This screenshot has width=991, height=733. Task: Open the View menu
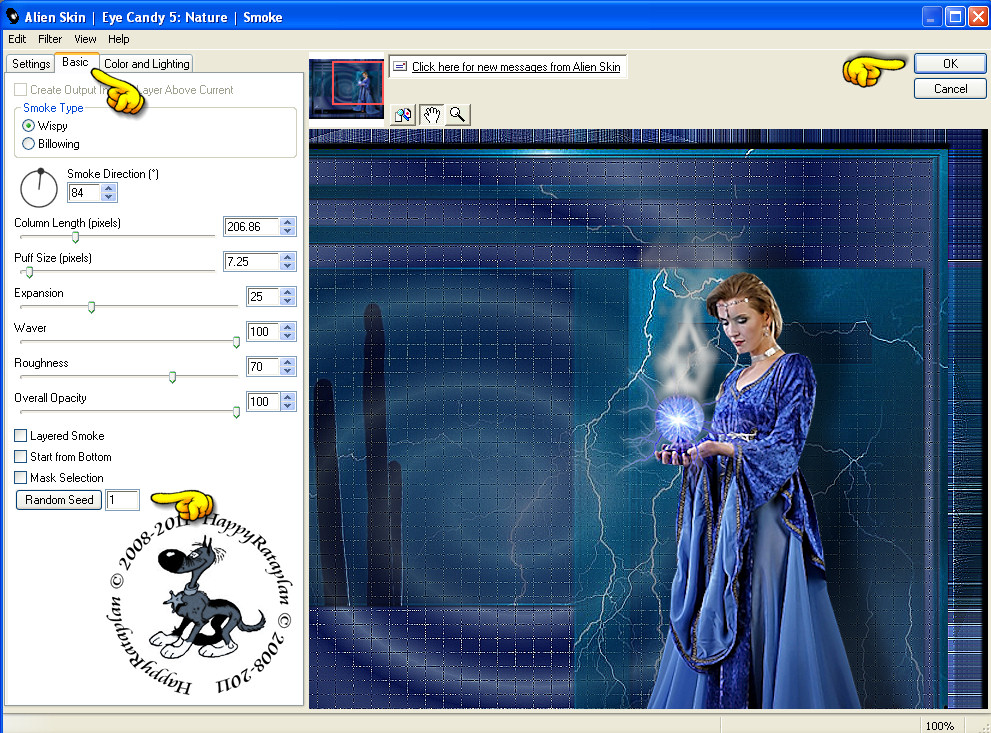click(85, 39)
